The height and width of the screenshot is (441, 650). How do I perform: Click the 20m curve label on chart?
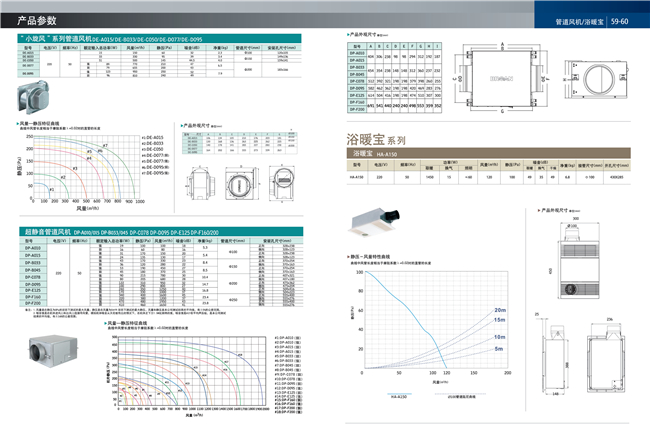[x=500, y=311]
